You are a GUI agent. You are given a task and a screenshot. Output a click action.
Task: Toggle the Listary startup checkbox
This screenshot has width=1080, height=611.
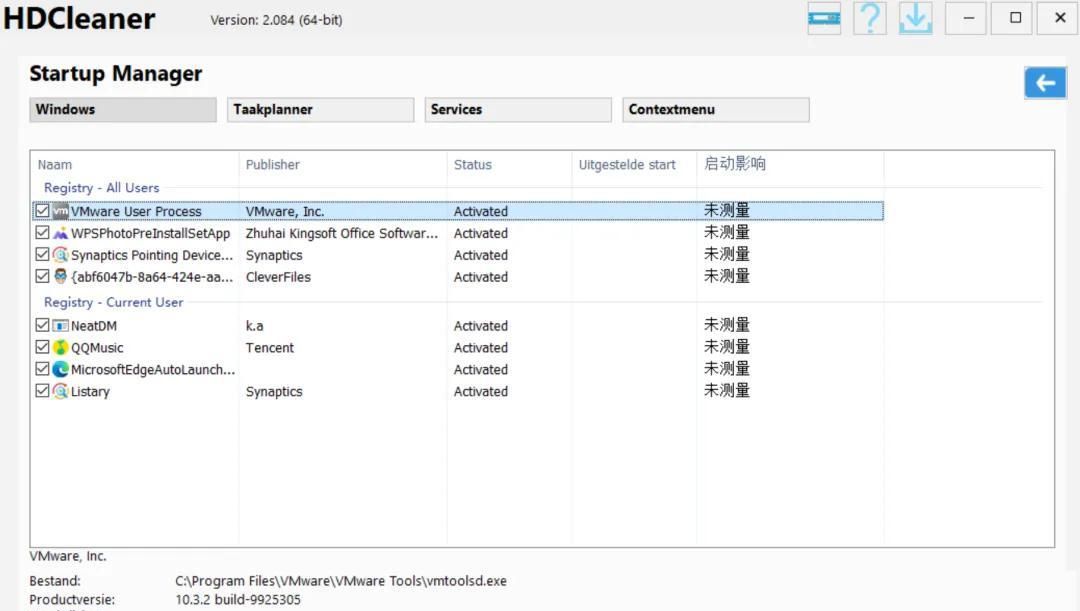[42, 392]
